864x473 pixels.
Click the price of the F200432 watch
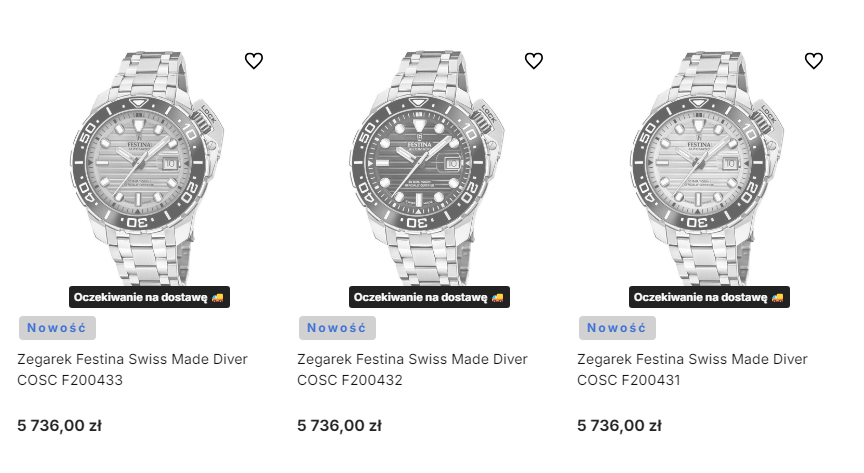[340, 425]
